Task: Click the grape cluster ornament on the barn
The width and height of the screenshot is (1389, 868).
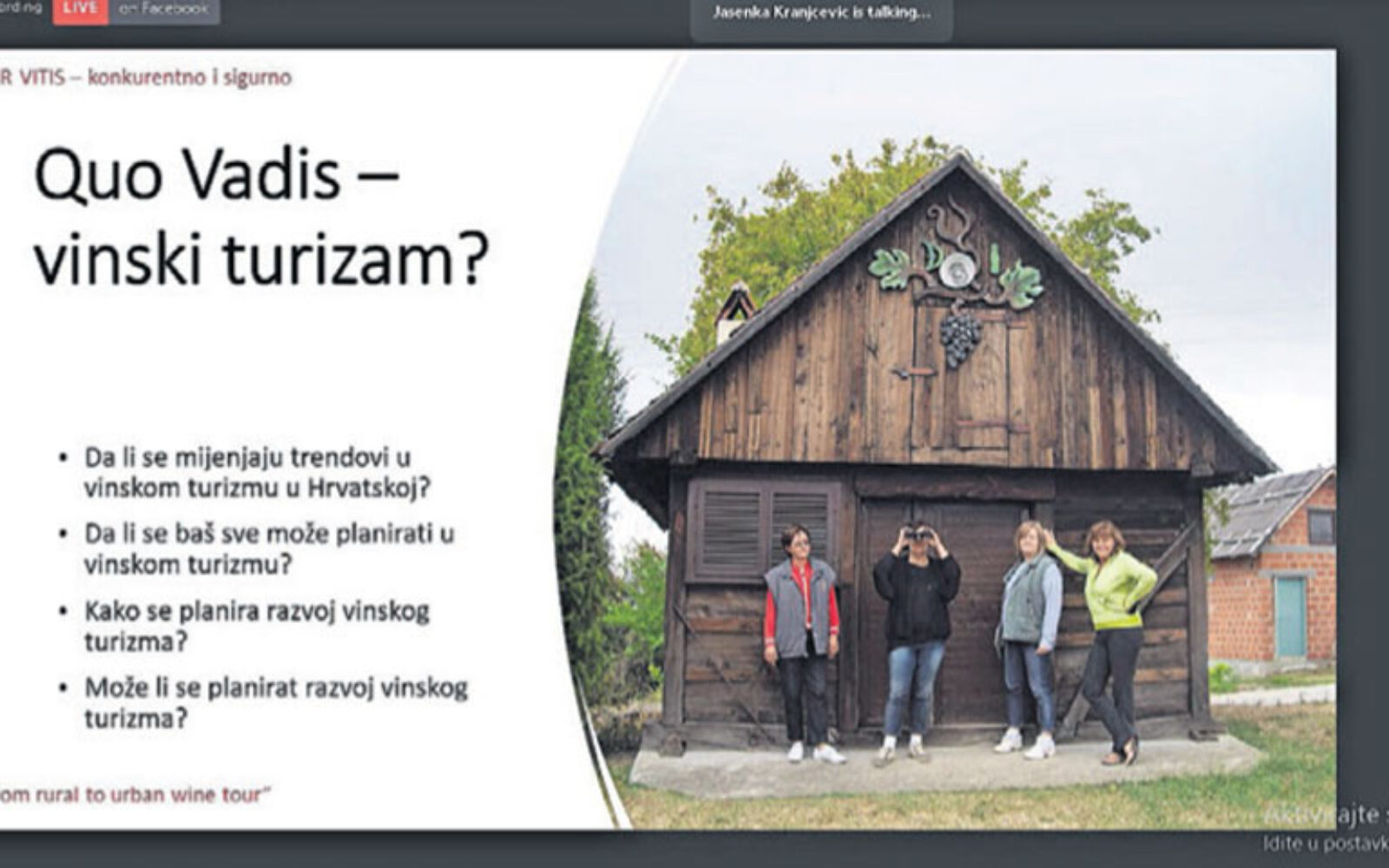Action: [x=960, y=338]
